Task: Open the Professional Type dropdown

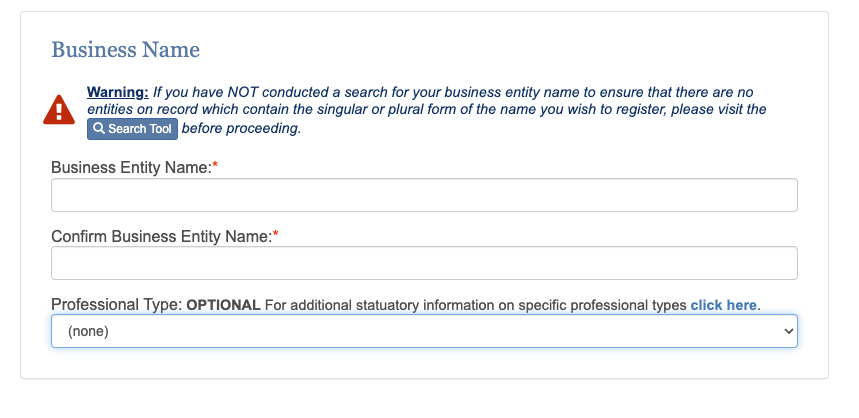Action: [424, 331]
